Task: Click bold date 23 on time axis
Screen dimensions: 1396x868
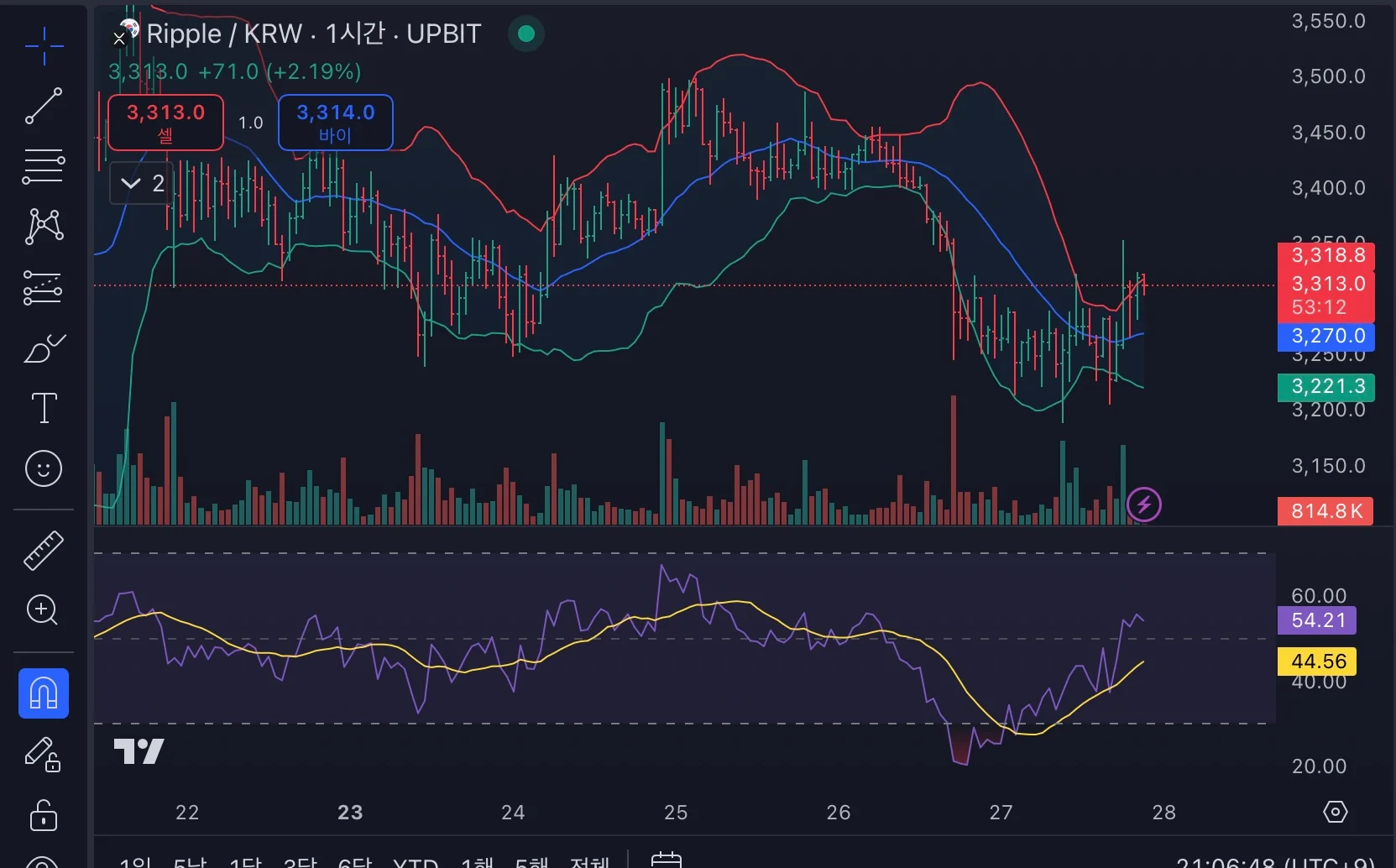Action: coord(350,813)
